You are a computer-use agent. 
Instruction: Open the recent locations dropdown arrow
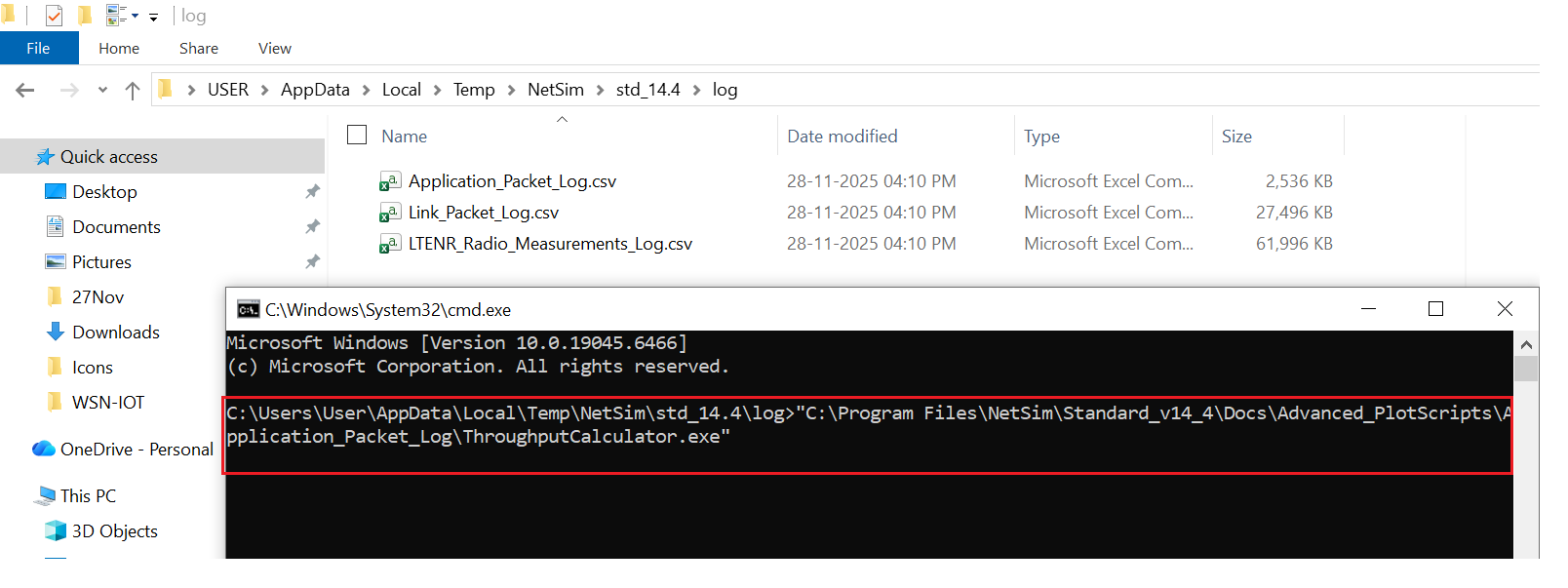(x=102, y=90)
